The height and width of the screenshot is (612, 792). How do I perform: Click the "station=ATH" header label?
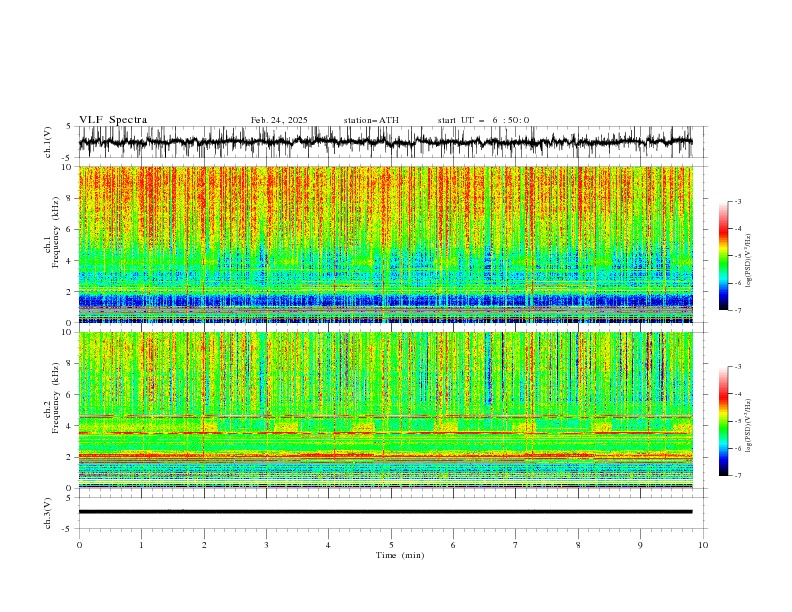[x=371, y=120]
